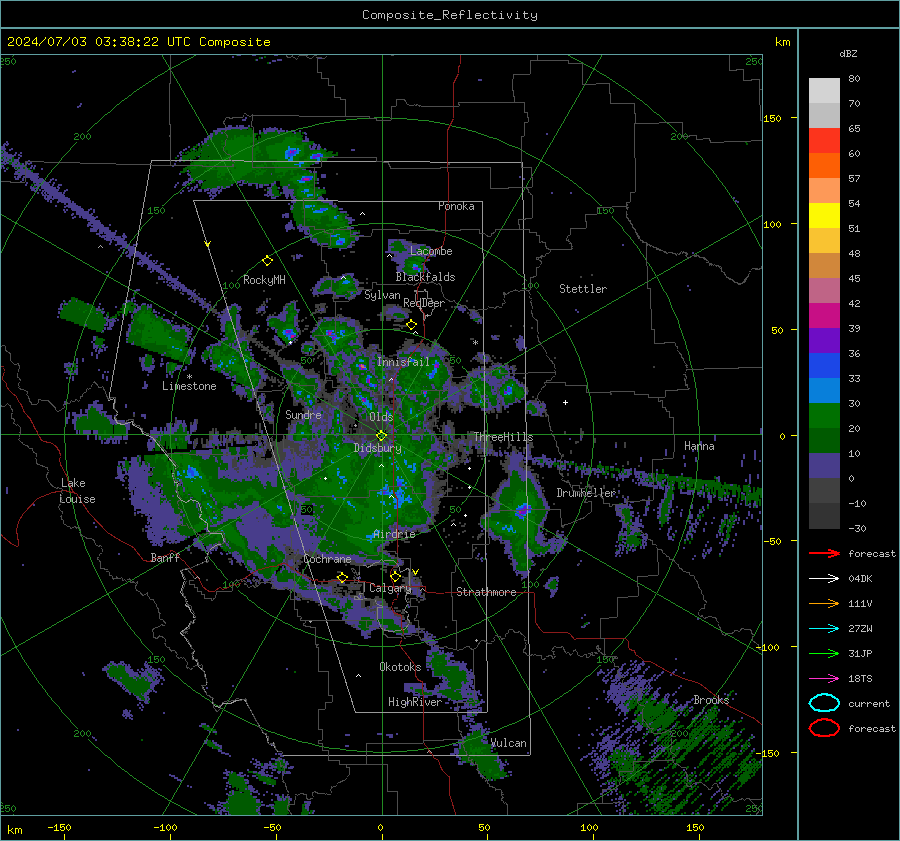Image resolution: width=900 pixels, height=841 pixels.
Task: Click the current legend label
Action: click(869, 703)
